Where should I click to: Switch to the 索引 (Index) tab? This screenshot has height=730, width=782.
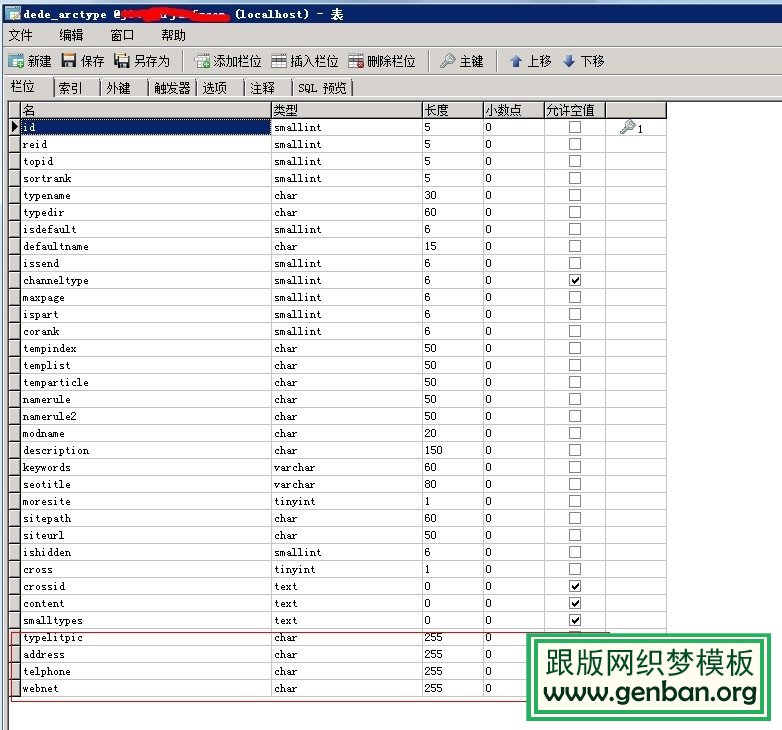(71, 88)
